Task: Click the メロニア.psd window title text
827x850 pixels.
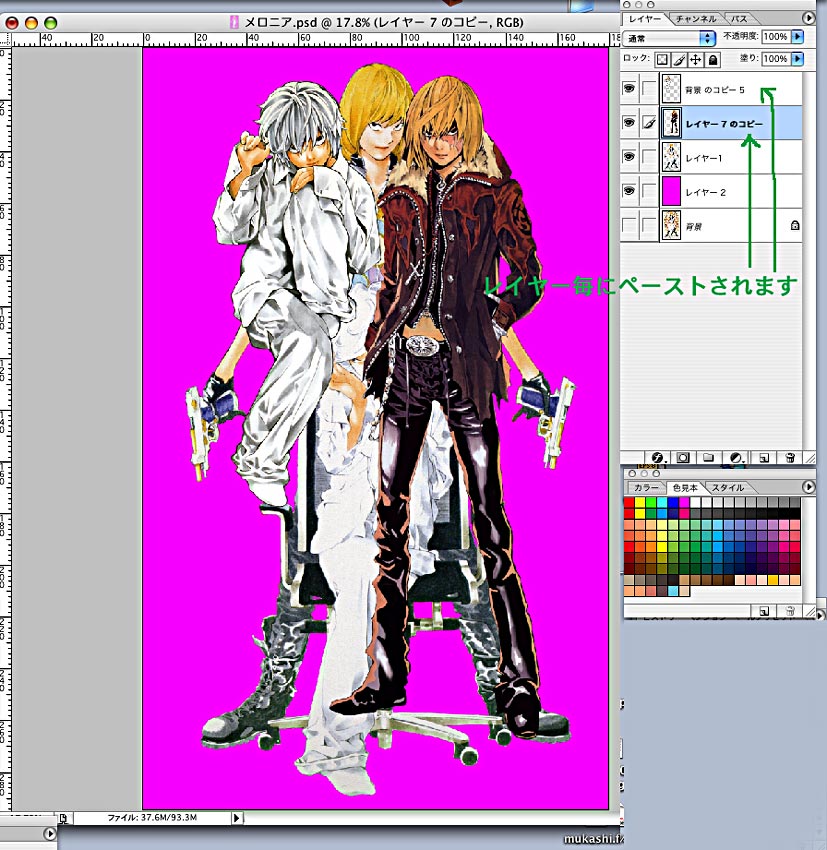Action: pos(384,22)
